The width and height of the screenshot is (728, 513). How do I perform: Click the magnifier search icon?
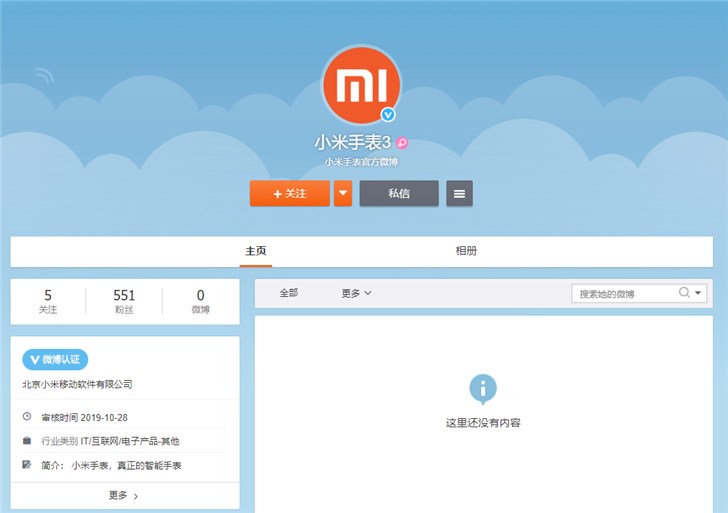click(684, 292)
